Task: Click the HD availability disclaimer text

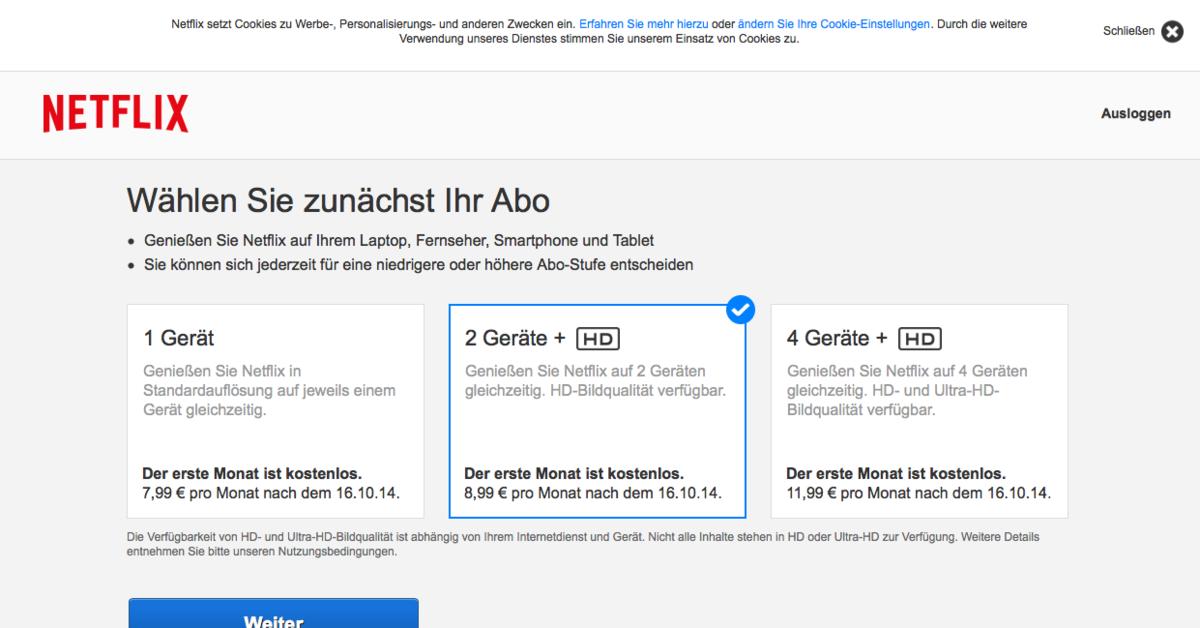Action: [x=583, y=544]
